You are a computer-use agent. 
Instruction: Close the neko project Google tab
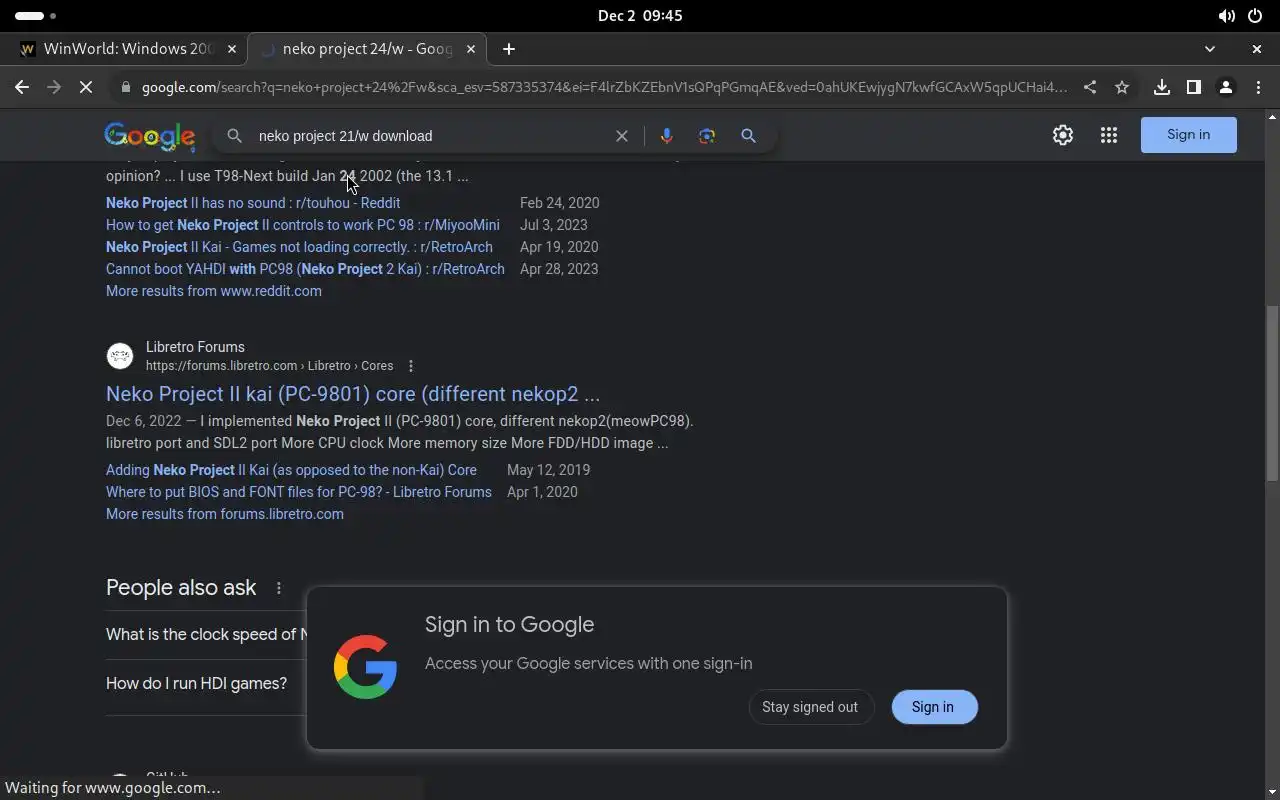tap(470, 49)
